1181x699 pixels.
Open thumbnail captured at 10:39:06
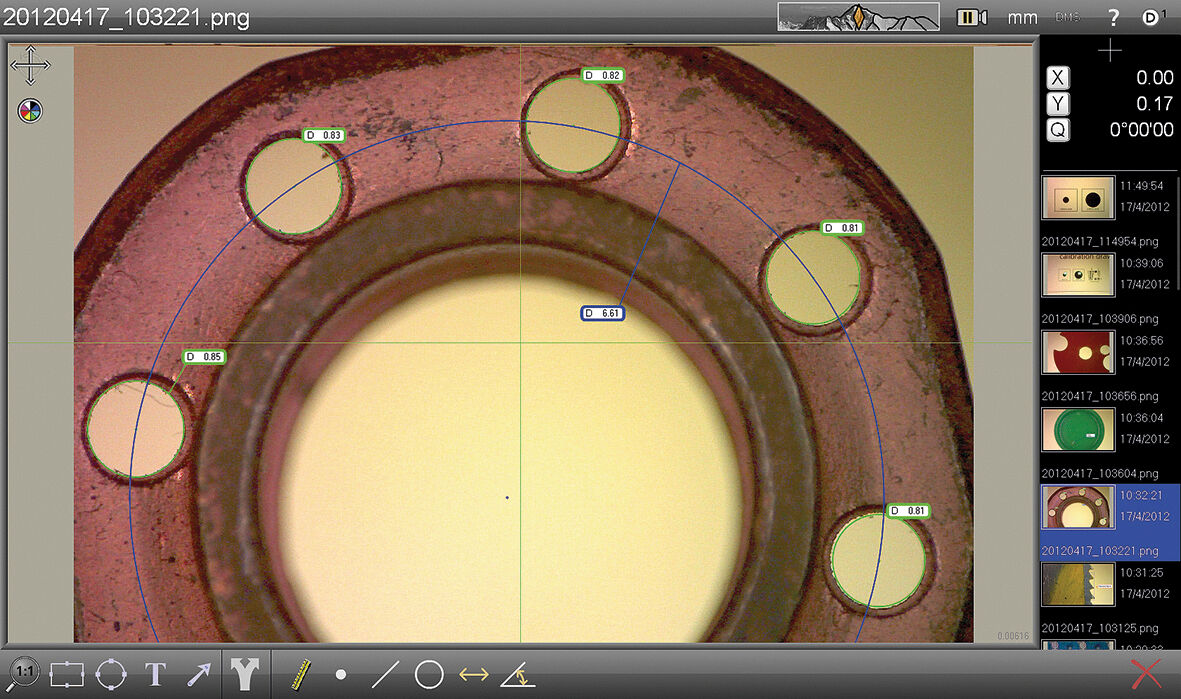(1078, 274)
